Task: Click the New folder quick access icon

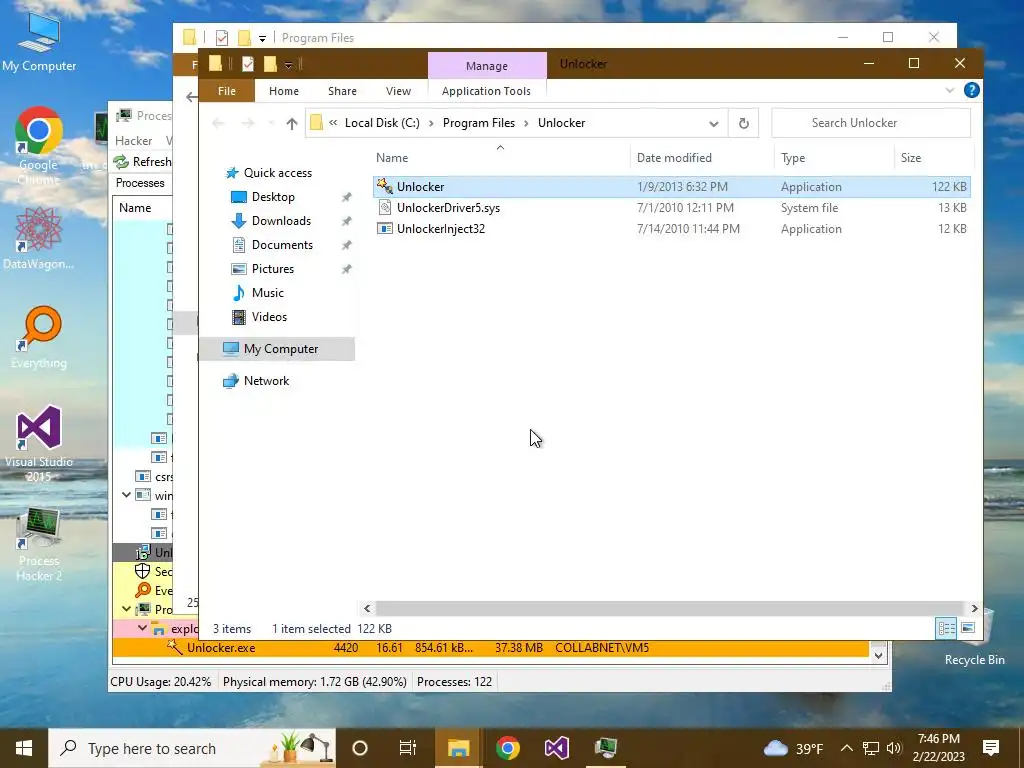Action: point(270,64)
